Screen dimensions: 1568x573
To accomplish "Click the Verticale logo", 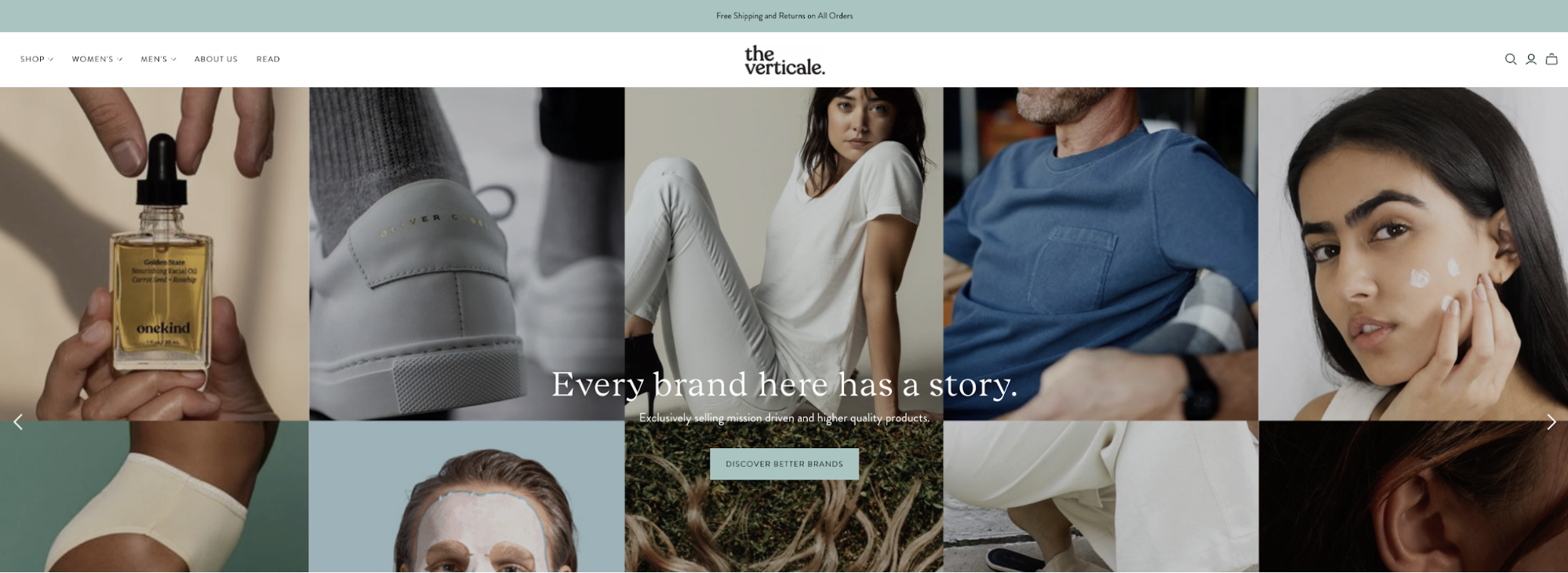I will point(784,60).
